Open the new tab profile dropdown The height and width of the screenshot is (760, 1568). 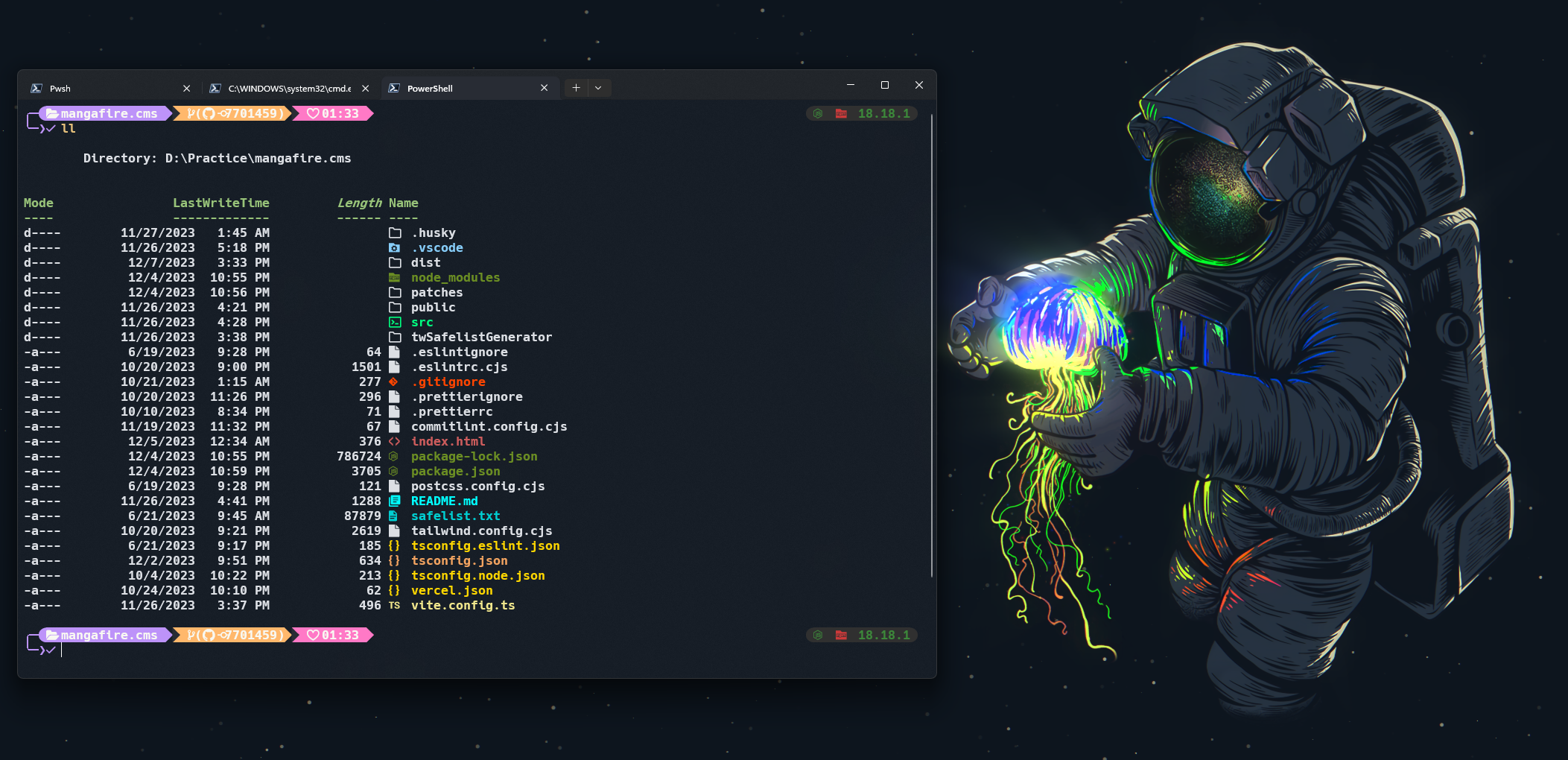(x=598, y=88)
